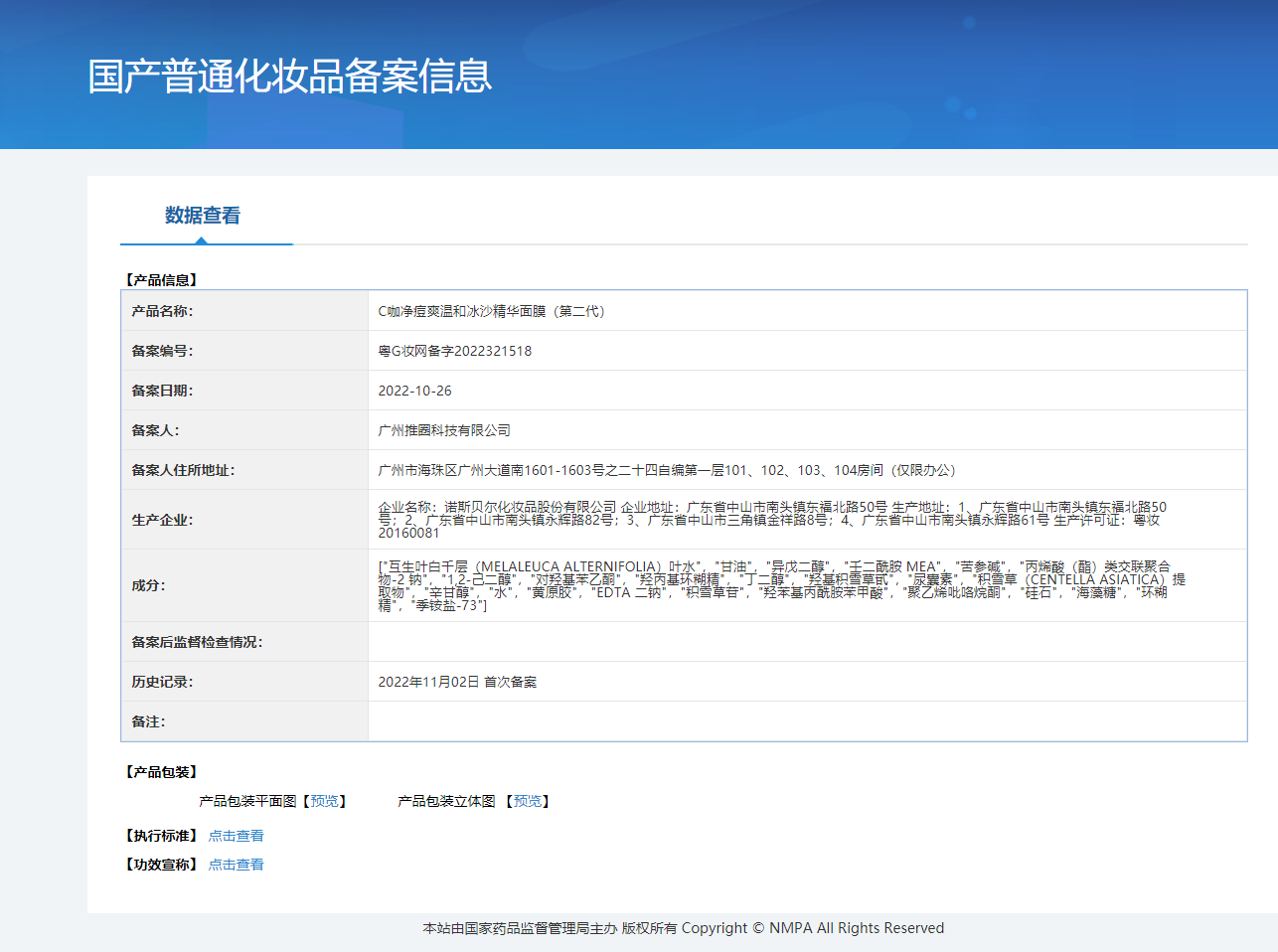The width and height of the screenshot is (1278, 952).
Task: Click 点击查看 next to 执行标准
Action: coord(236,836)
